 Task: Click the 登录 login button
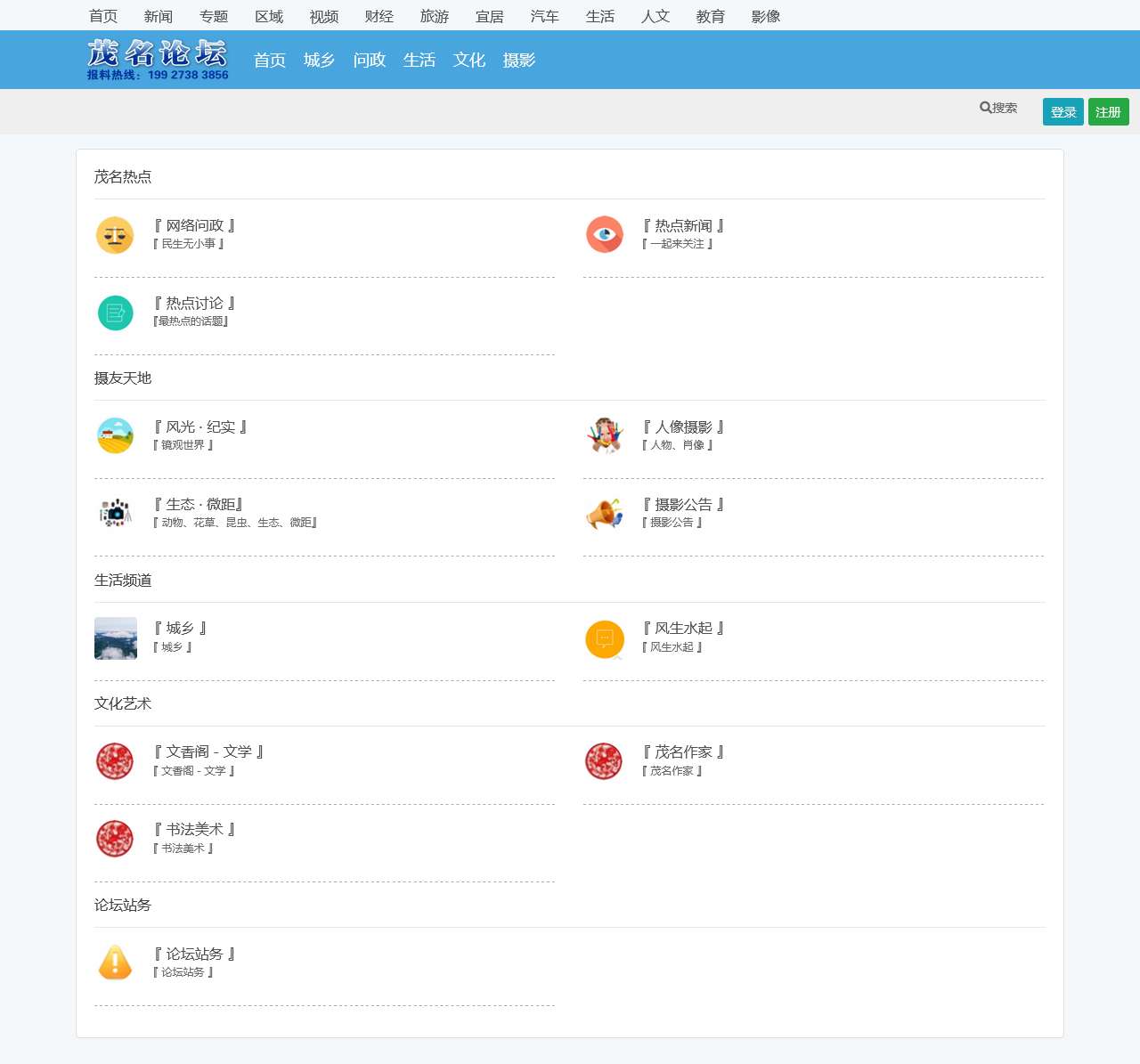click(1063, 112)
